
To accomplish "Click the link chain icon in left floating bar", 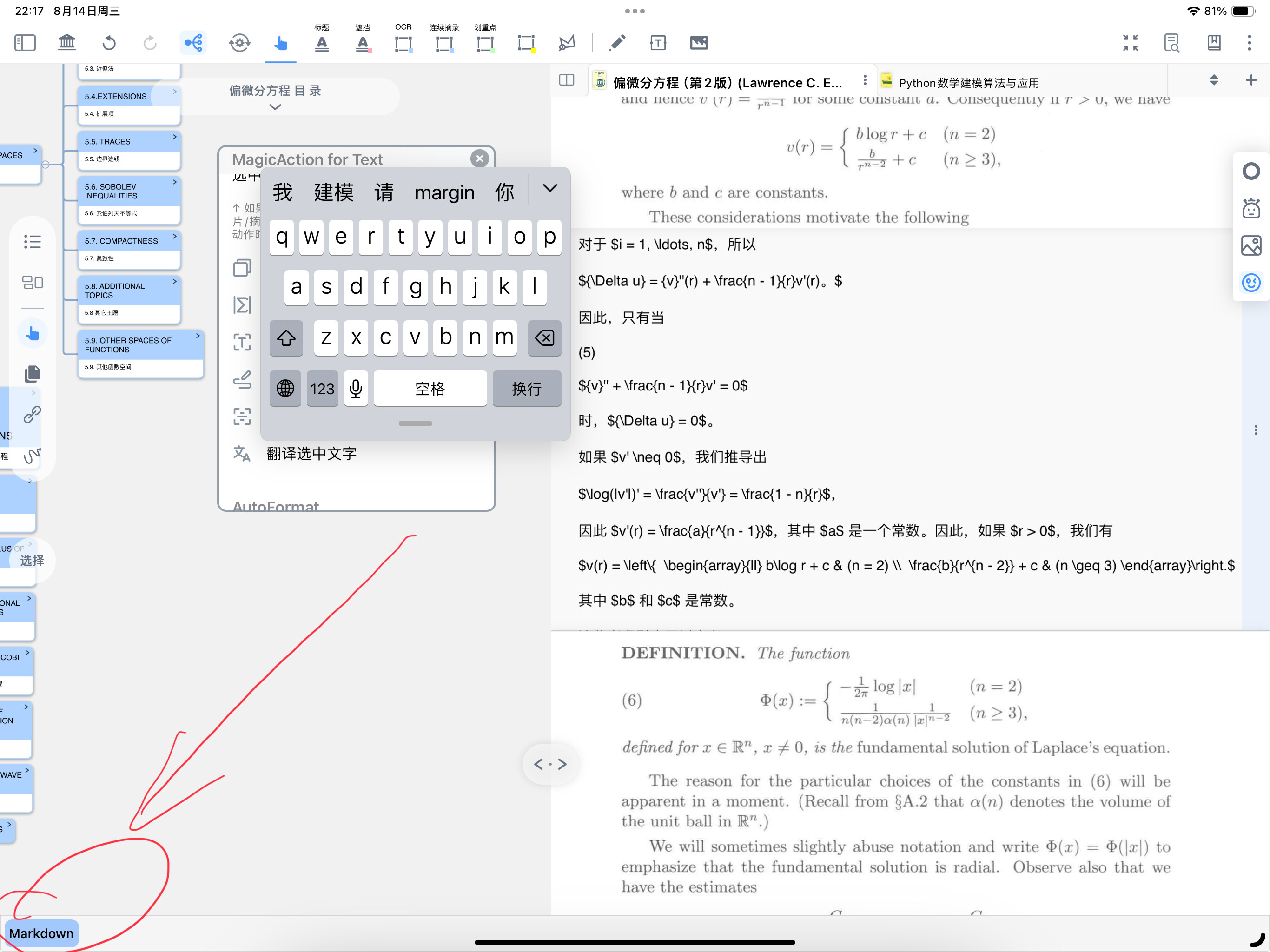I will (x=33, y=415).
